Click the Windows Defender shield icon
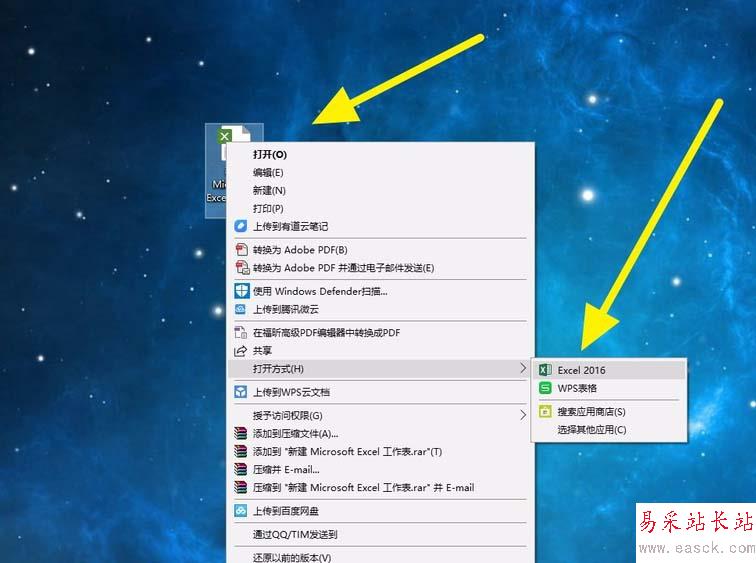756x563 pixels. pyautogui.click(x=242, y=291)
